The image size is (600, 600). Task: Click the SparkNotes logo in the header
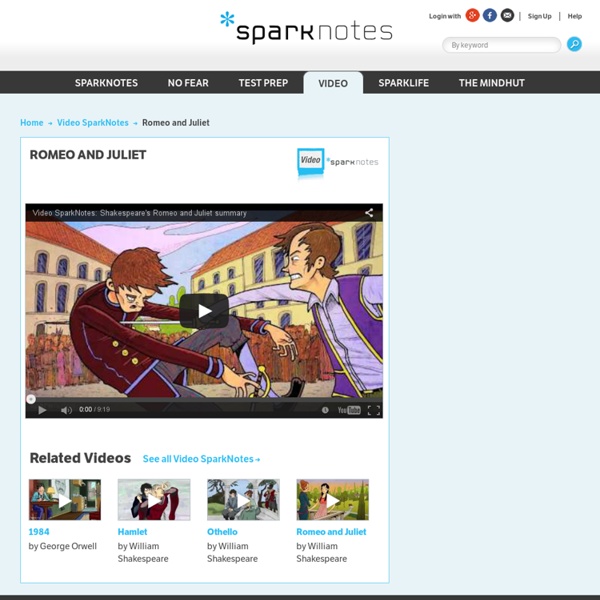(x=306, y=27)
